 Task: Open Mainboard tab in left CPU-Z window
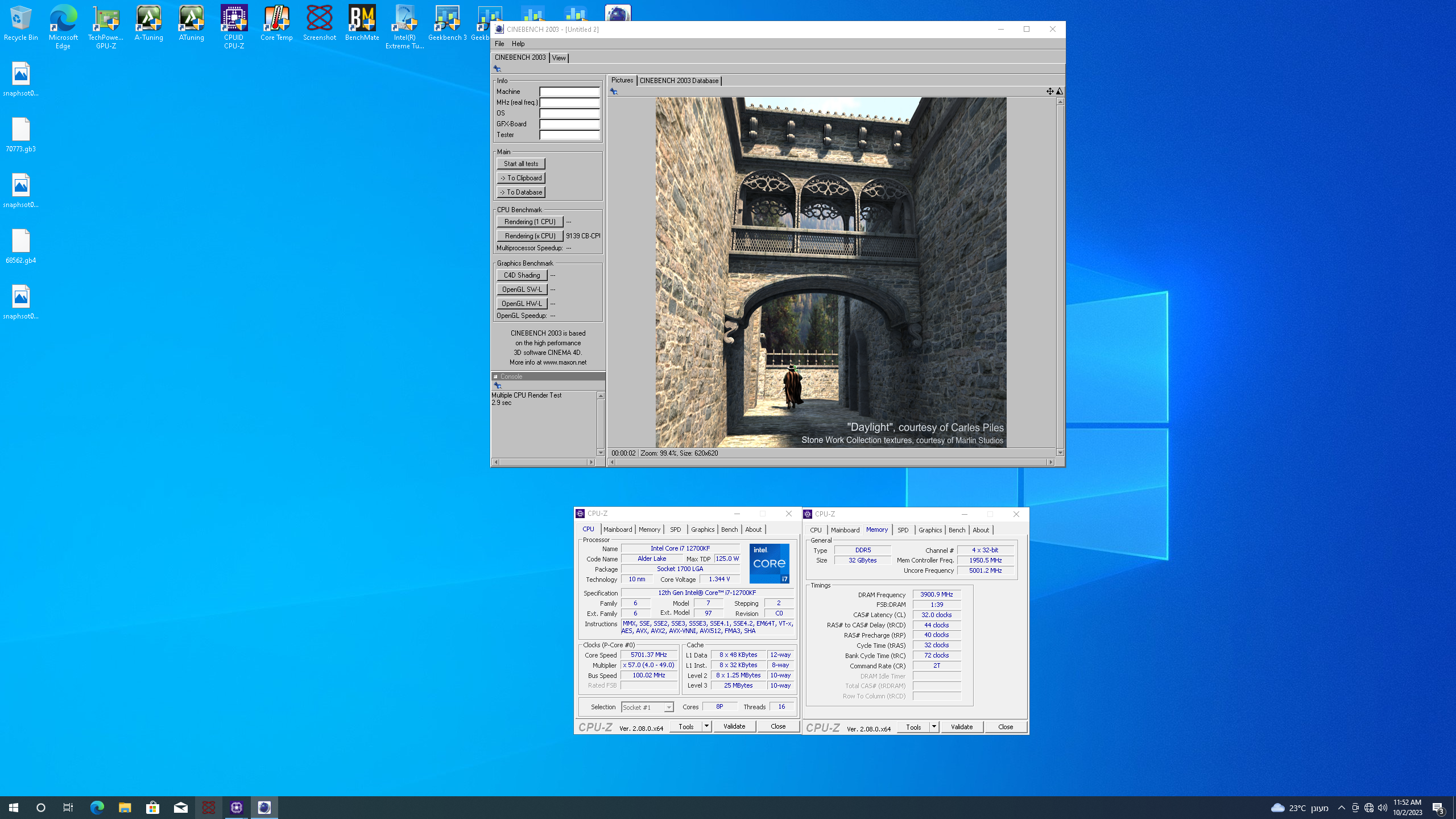(618, 530)
